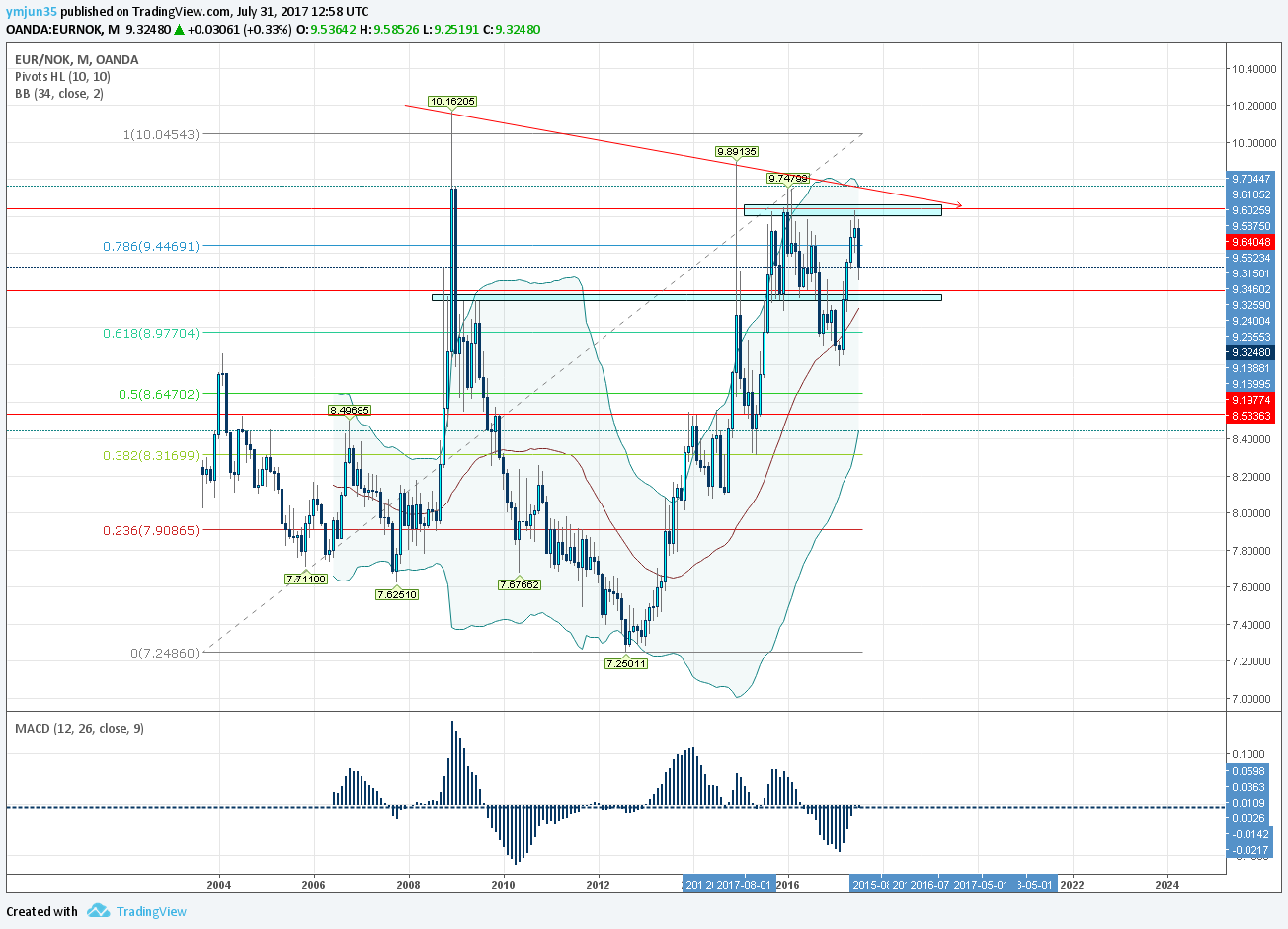Click the red 8.53363 price tag
The width and height of the screenshot is (1288, 929).
tap(1250, 416)
